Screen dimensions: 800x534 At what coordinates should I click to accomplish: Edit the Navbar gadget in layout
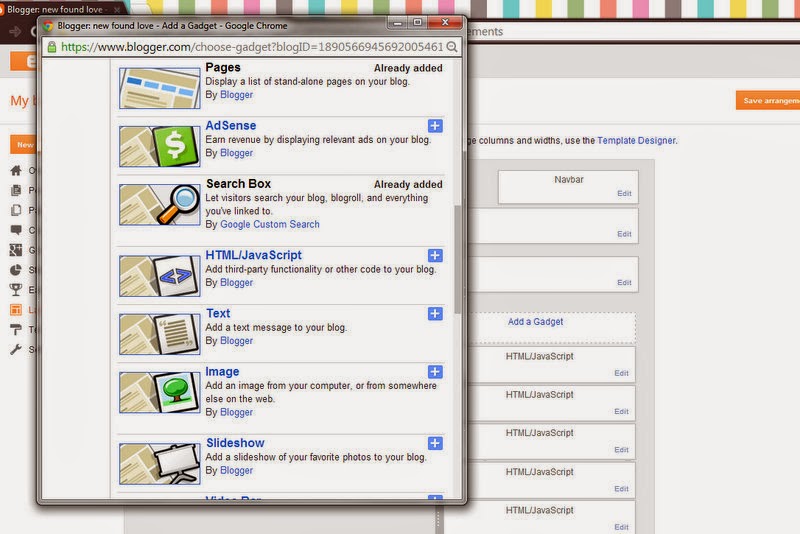pyautogui.click(x=624, y=193)
